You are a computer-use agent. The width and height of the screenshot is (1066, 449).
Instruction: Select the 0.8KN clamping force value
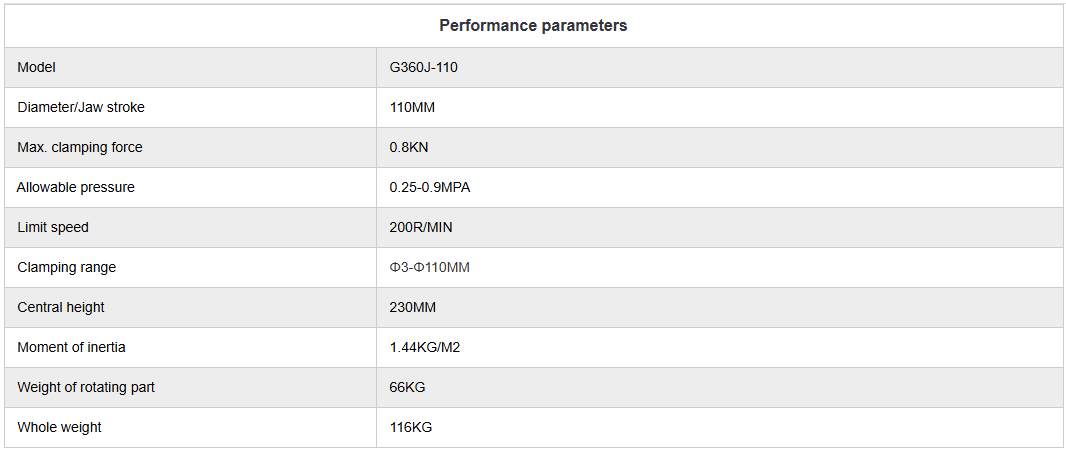click(x=409, y=147)
